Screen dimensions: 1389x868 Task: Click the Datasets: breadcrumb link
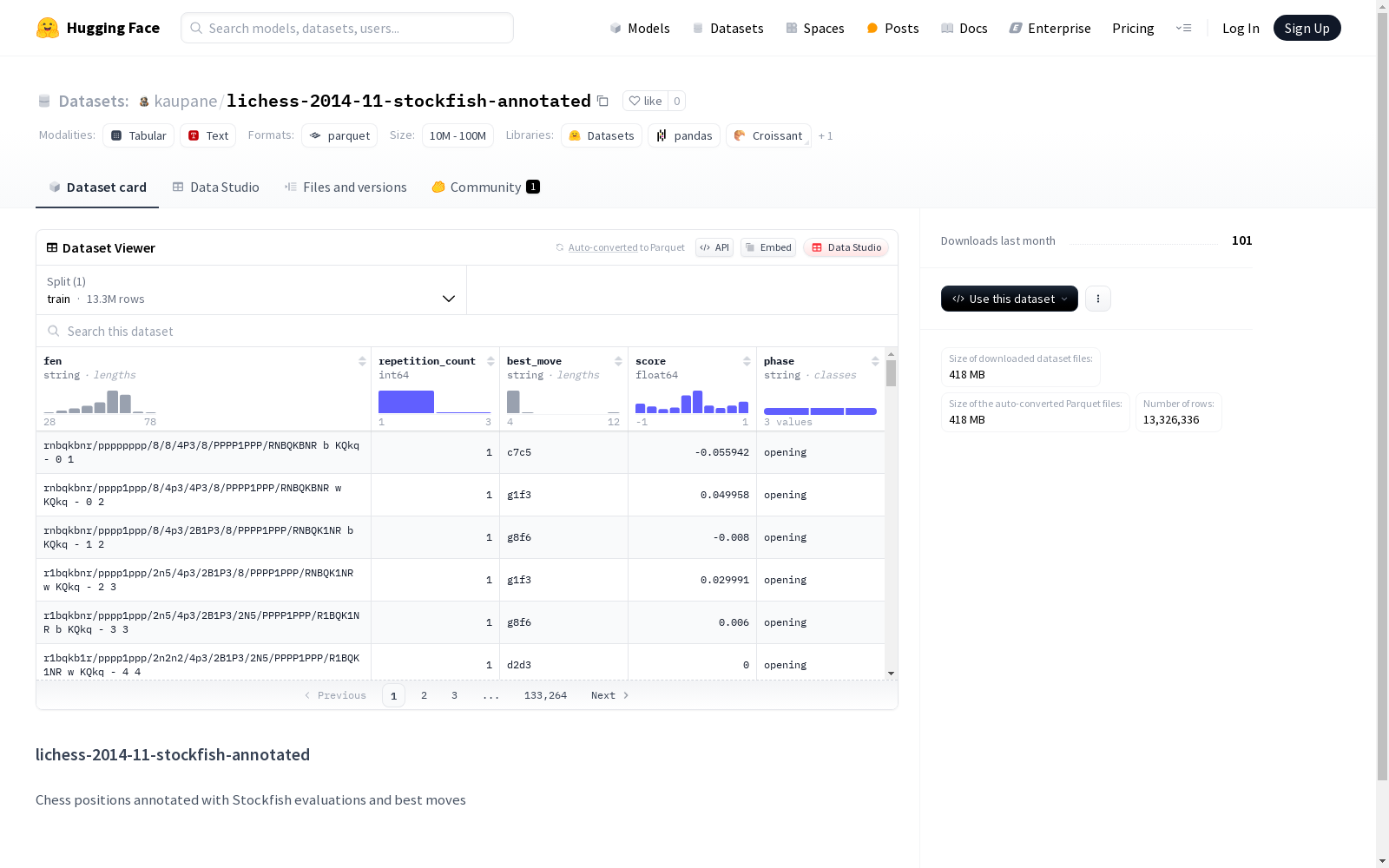tap(93, 102)
